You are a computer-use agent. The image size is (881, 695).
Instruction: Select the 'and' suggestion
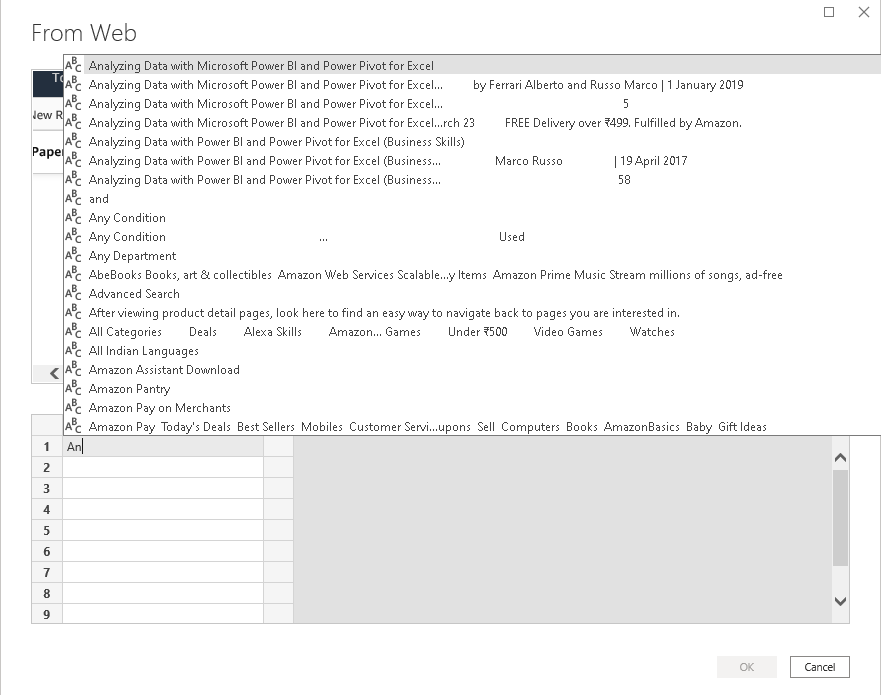click(472, 199)
